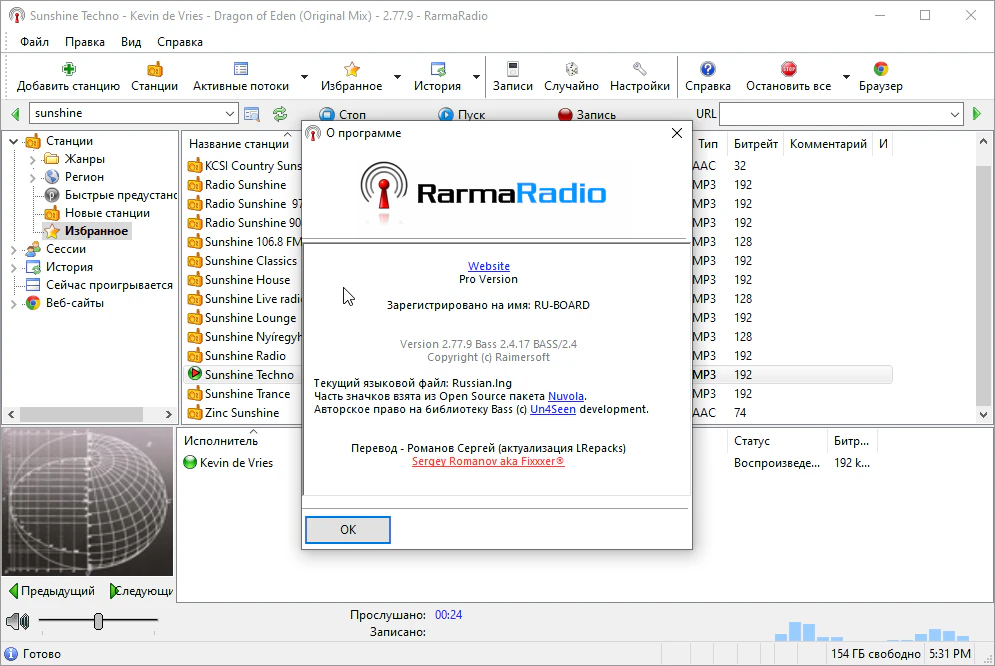
Task: Click green back arrow beside search box
Action: click(15, 114)
